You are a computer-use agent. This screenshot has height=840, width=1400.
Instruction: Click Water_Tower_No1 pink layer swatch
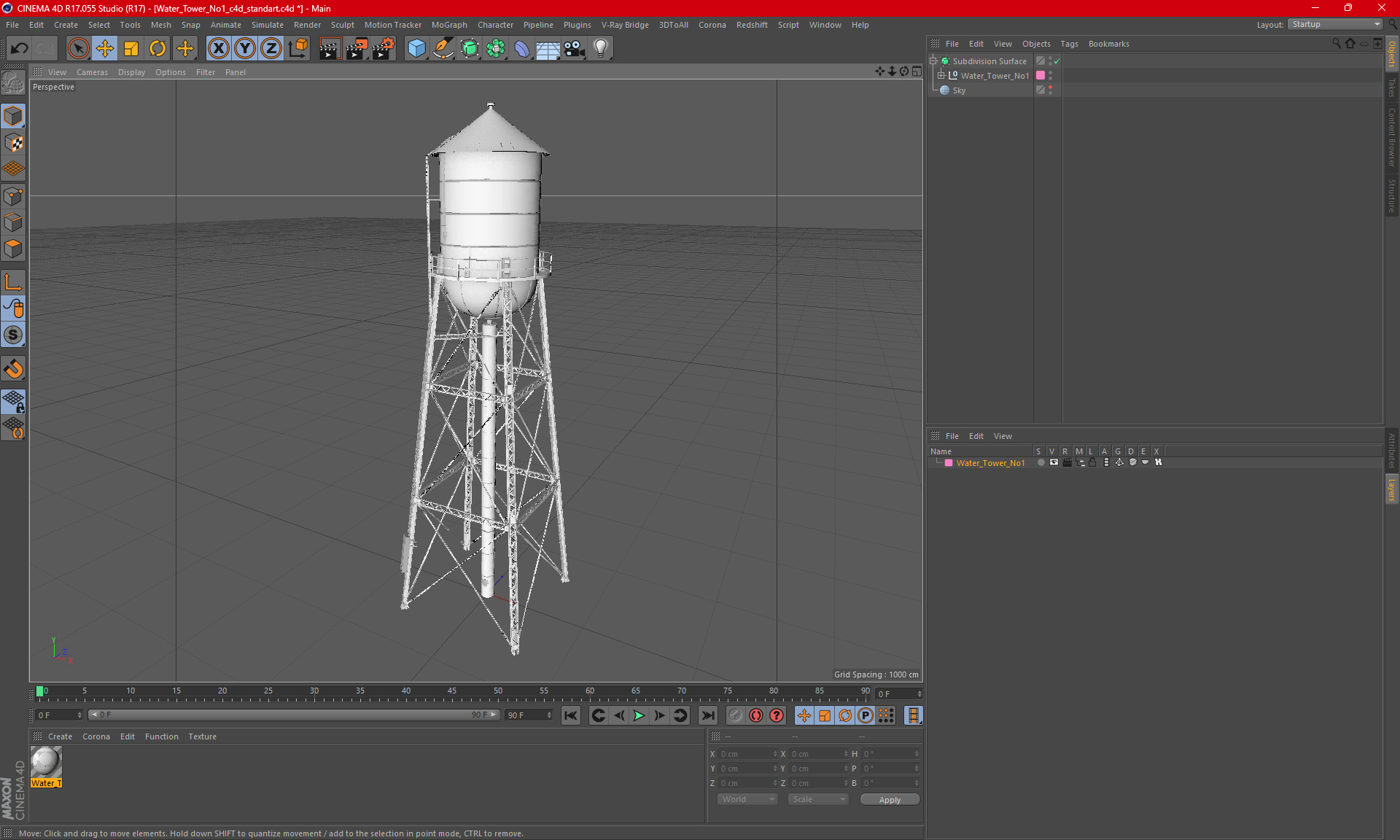point(1041,75)
